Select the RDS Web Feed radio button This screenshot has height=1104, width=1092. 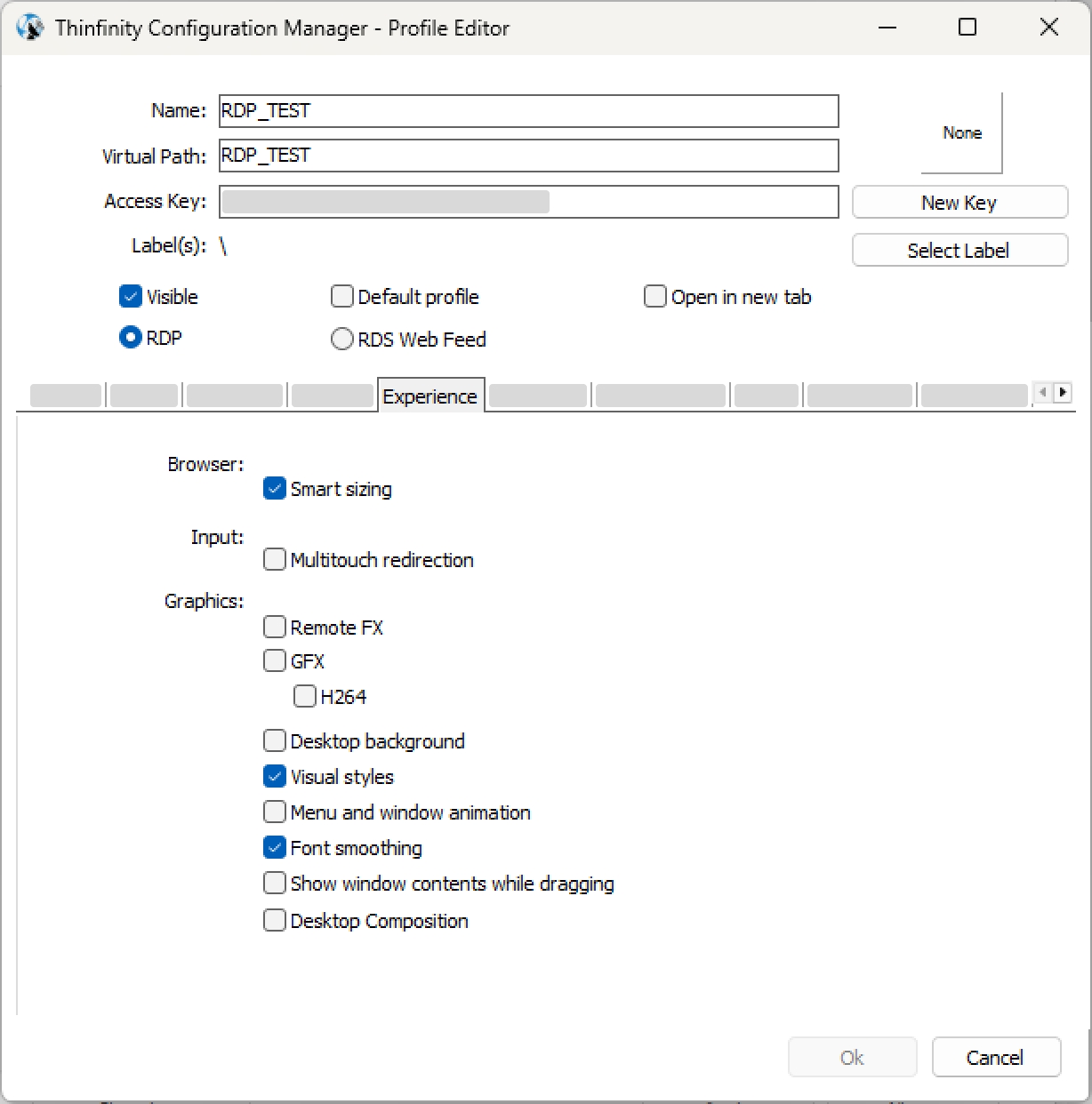tap(342, 340)
